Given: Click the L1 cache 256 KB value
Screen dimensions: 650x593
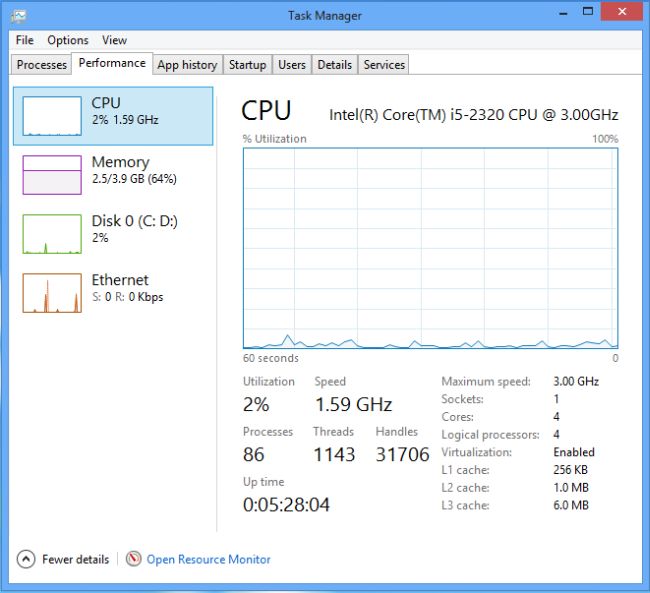Looking at the screenshot, I should [x=570, y=470].
